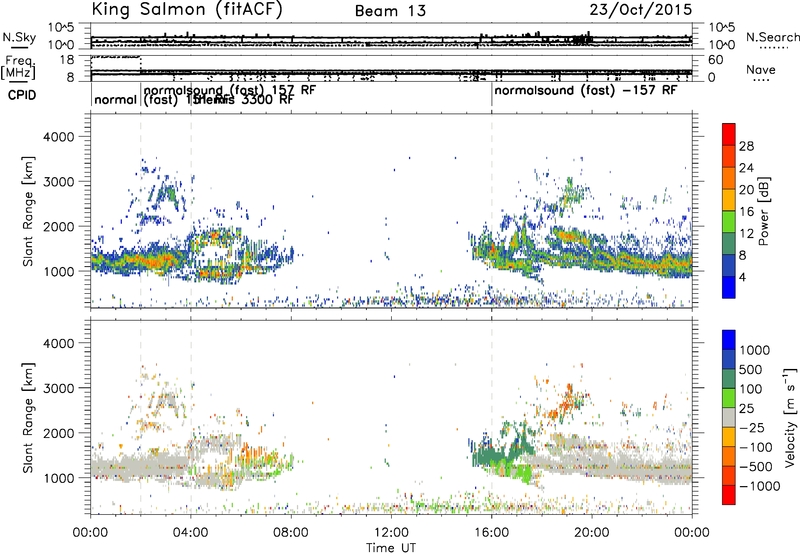Click the "-1000" value on Velocity color bar
800x554 pixels.
coord(760,486)
